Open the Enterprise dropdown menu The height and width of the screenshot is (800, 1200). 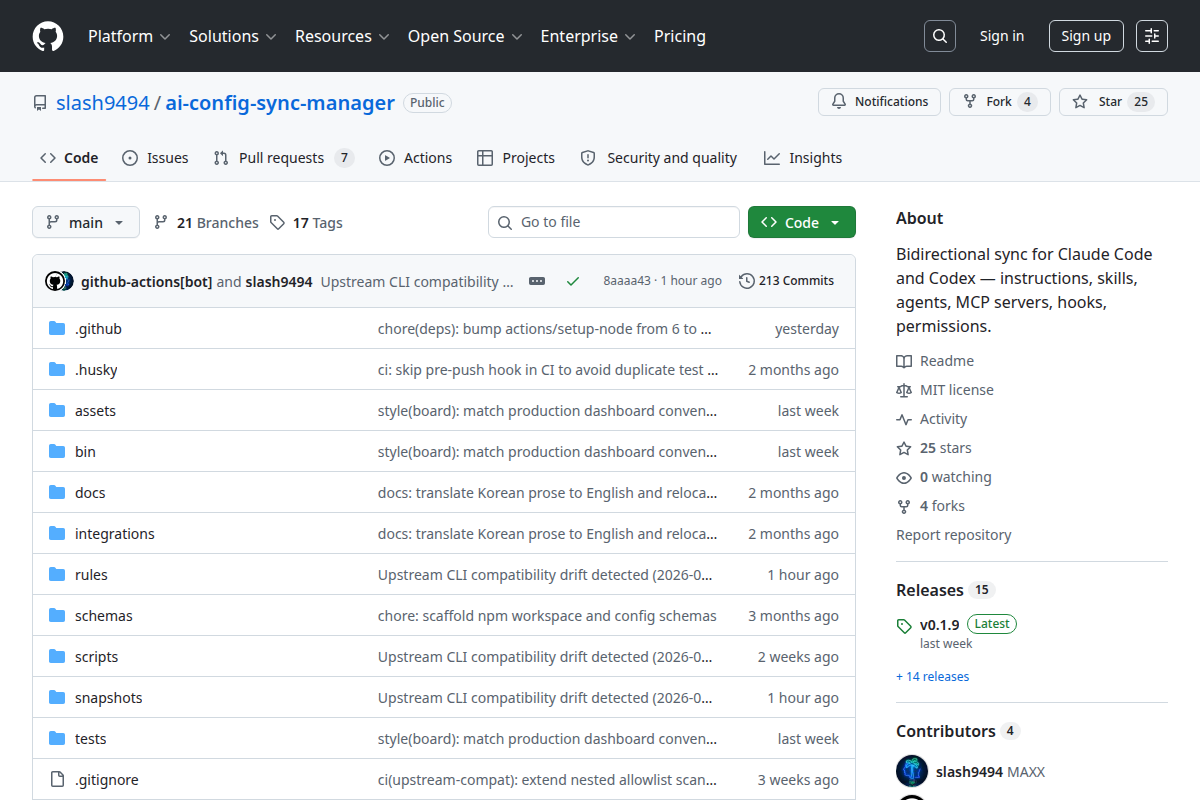(x=588, y=36)
